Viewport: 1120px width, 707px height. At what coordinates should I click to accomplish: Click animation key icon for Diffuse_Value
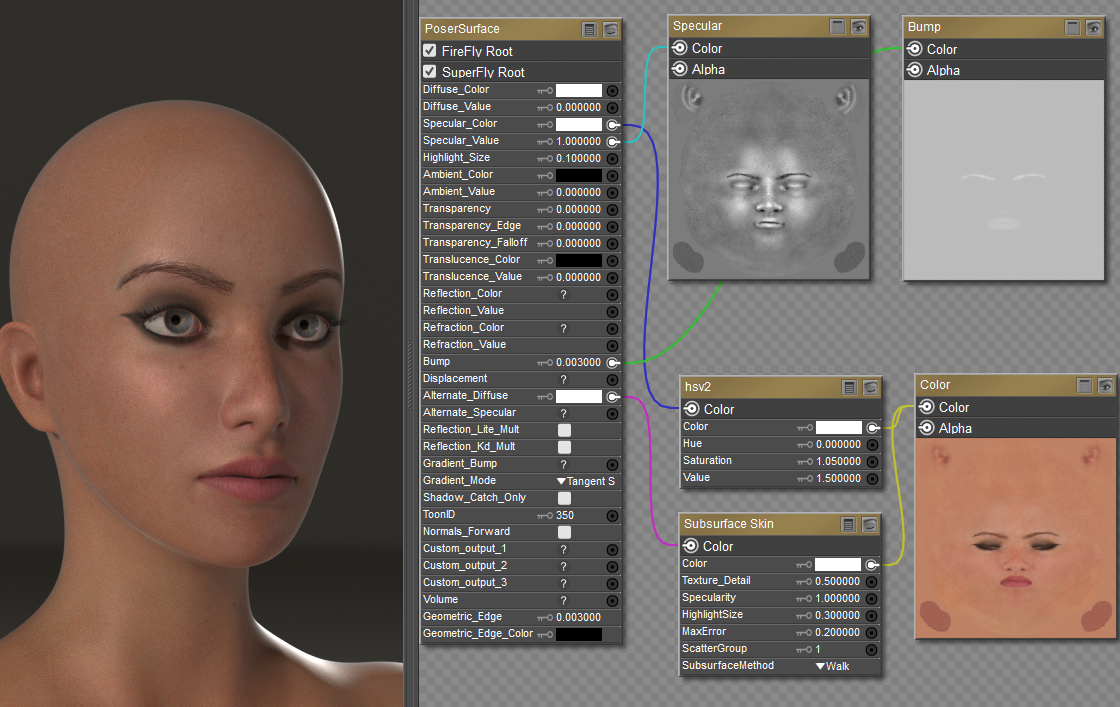pos(545,107)
